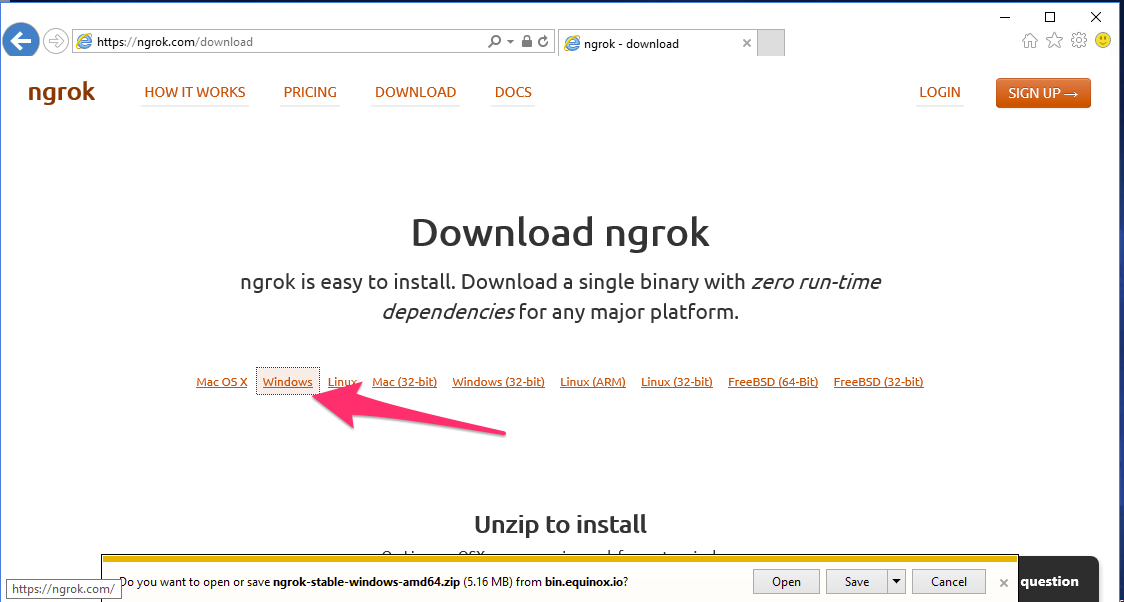Click the 'Download ngrok' heading
The image size is (1124, 602).
561,233
